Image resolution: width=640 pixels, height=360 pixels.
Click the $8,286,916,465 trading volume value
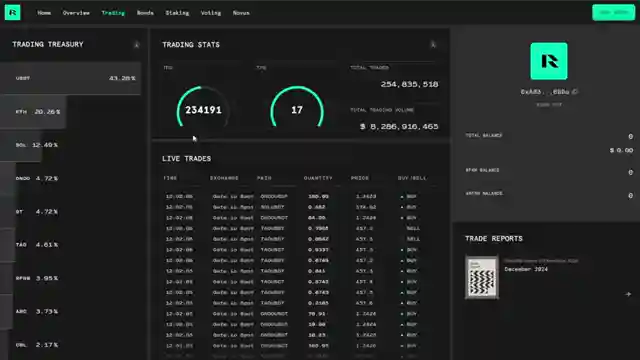399,127
